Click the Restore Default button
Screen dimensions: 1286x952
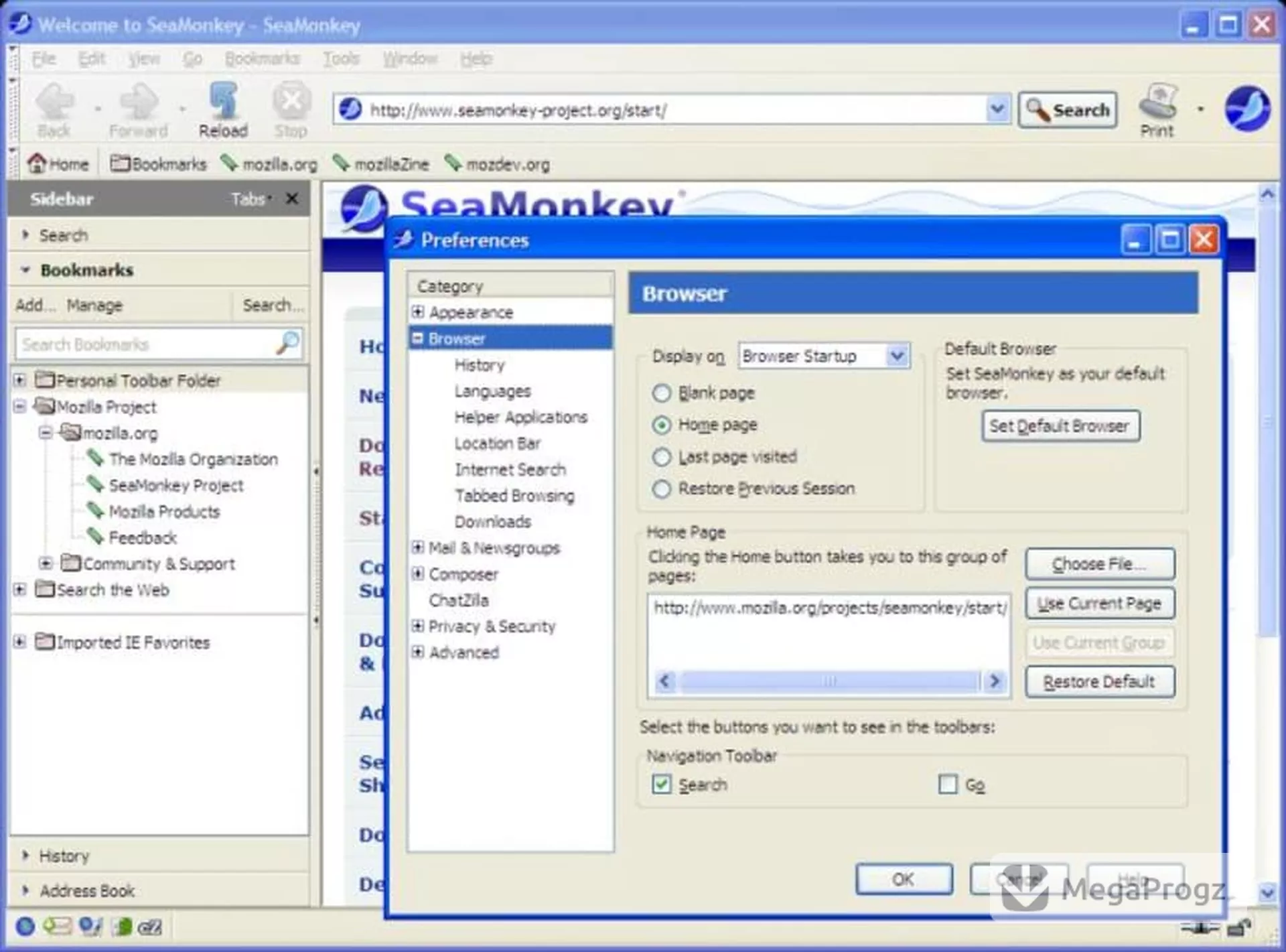[1100, 681]
